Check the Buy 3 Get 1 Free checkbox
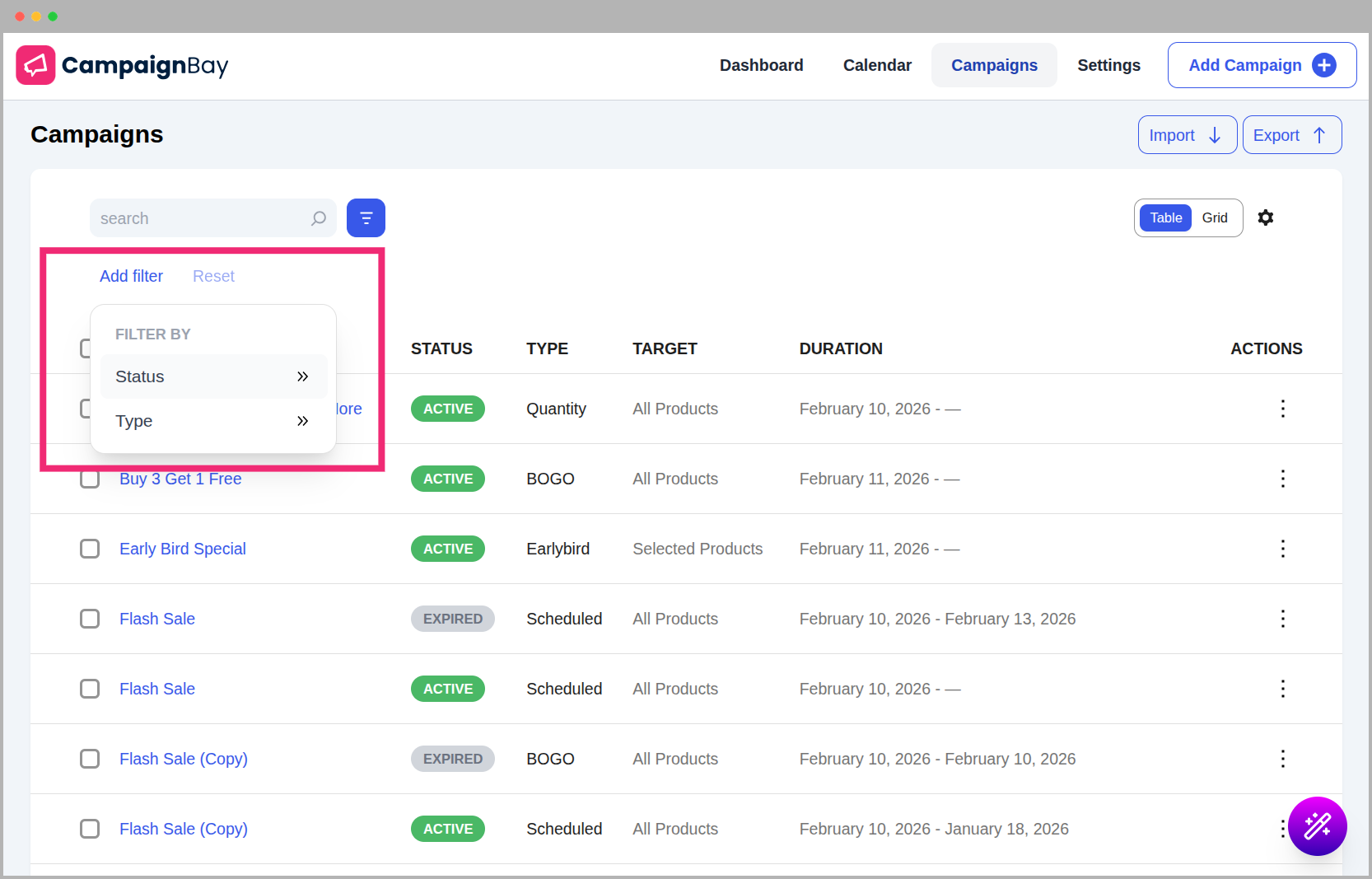1372x879 pixels. (x=90, y=479)
